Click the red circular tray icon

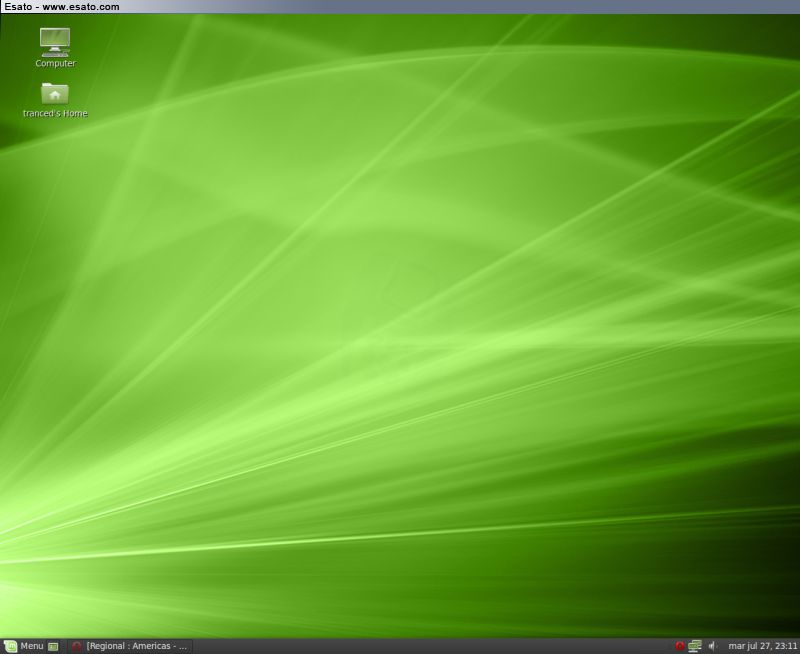(680, 646)
